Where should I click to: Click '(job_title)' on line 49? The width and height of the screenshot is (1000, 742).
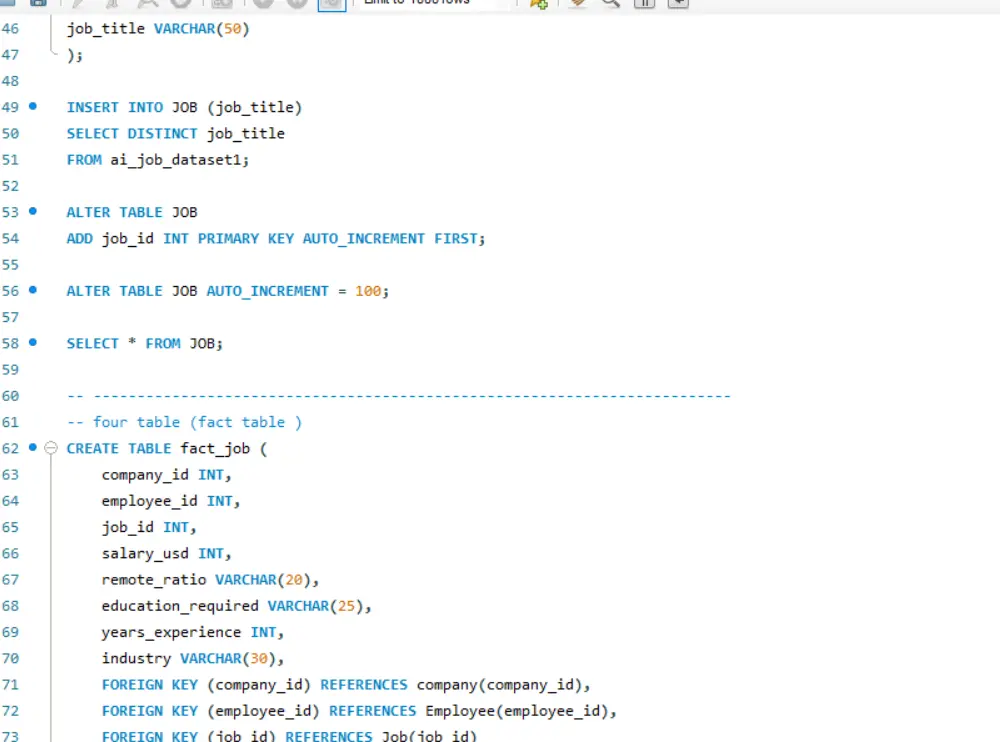[254, 107]
